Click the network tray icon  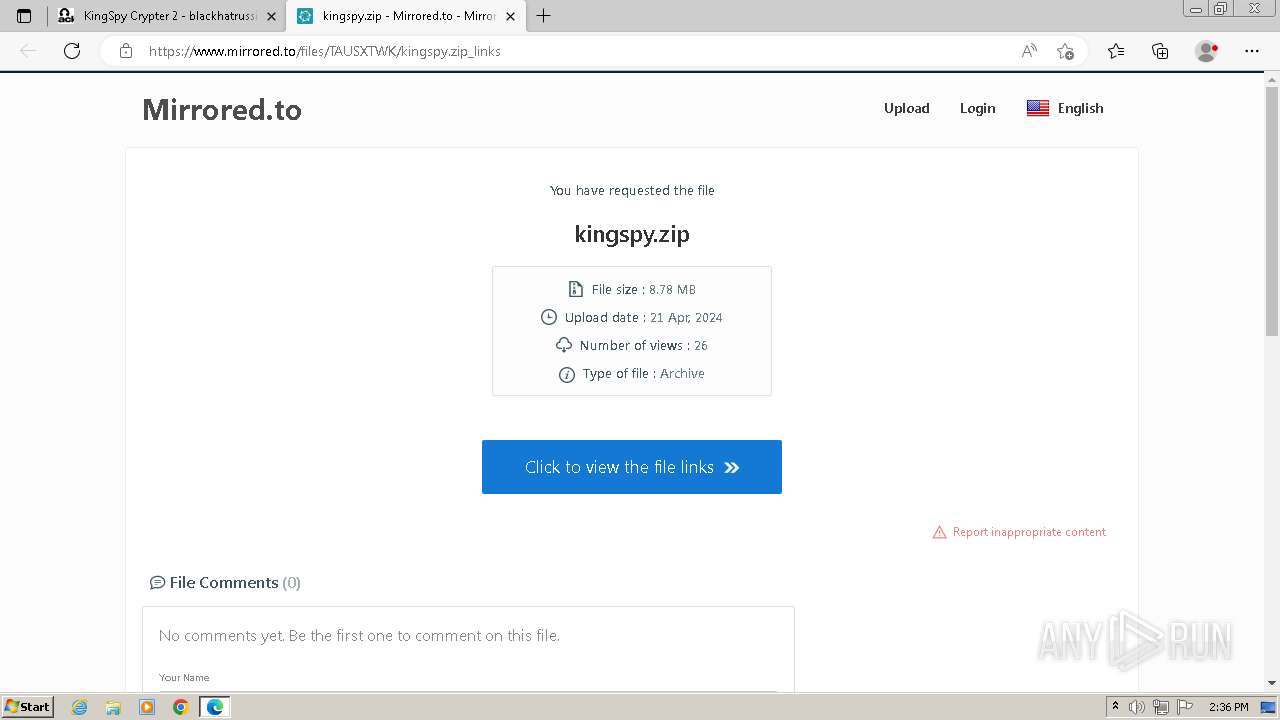pyautogui.click(x=1161, y=707)
